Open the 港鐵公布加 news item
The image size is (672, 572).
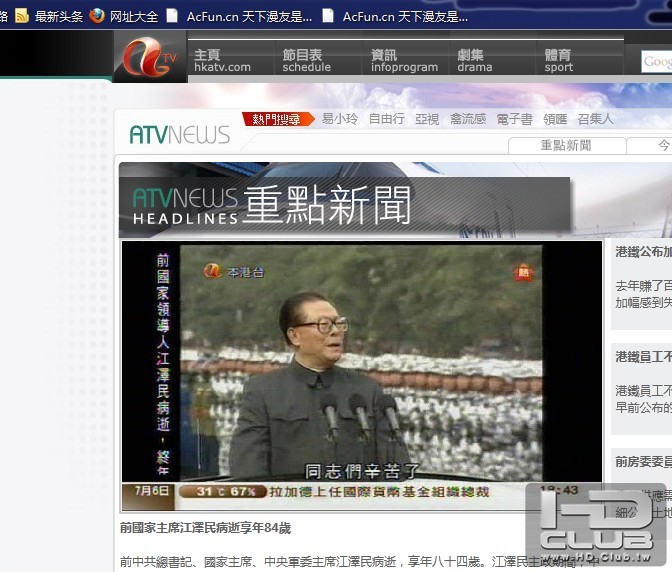point(643,252)
